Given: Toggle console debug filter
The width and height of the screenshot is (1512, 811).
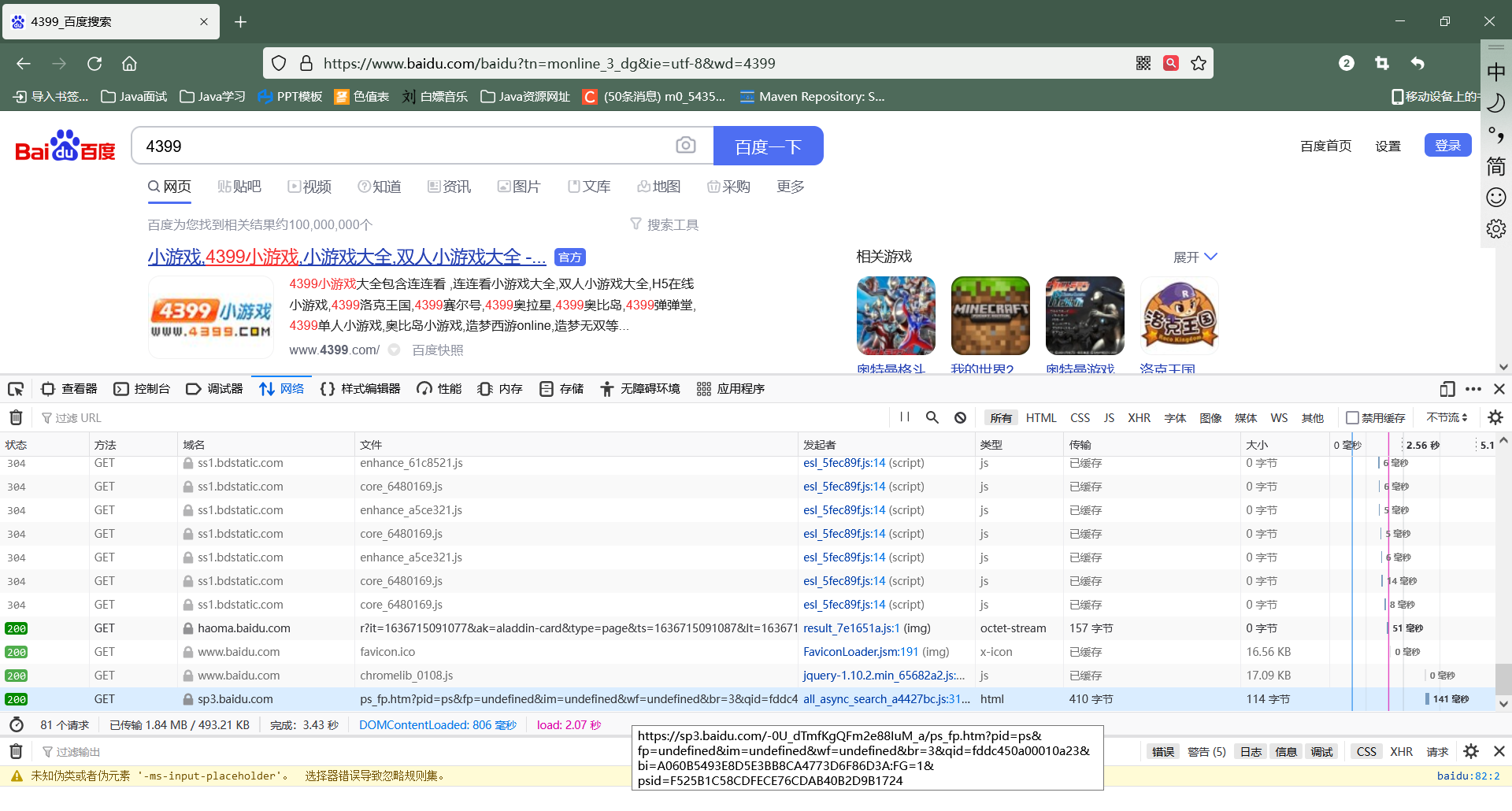Looking at the screenshot, I should point(1322,752).
